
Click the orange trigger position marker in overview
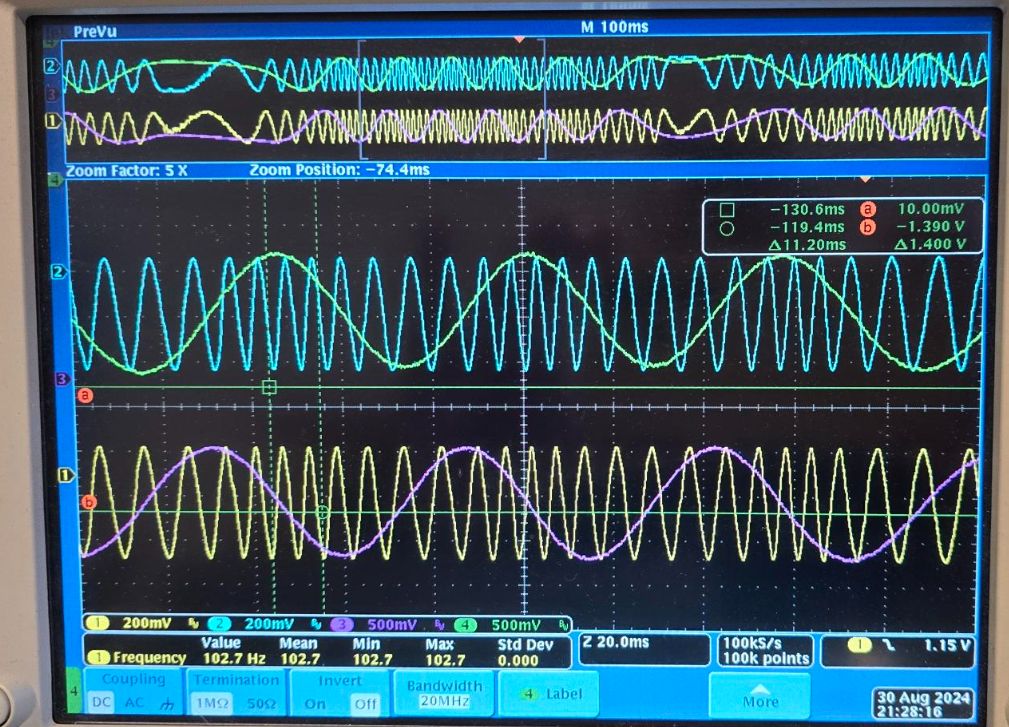click(x=518, y=39)
